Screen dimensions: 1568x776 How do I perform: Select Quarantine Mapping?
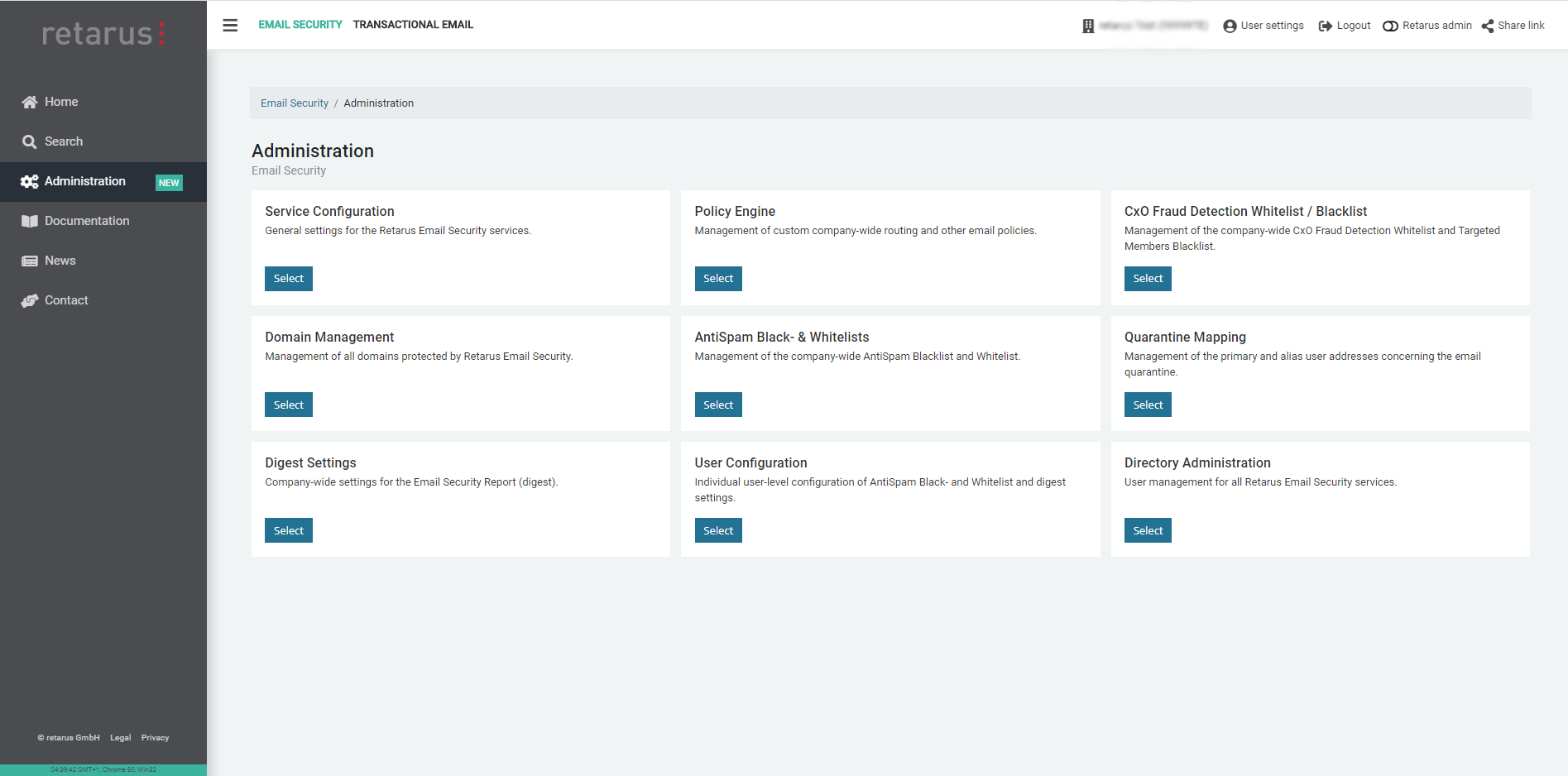[x=1148, y=405]
